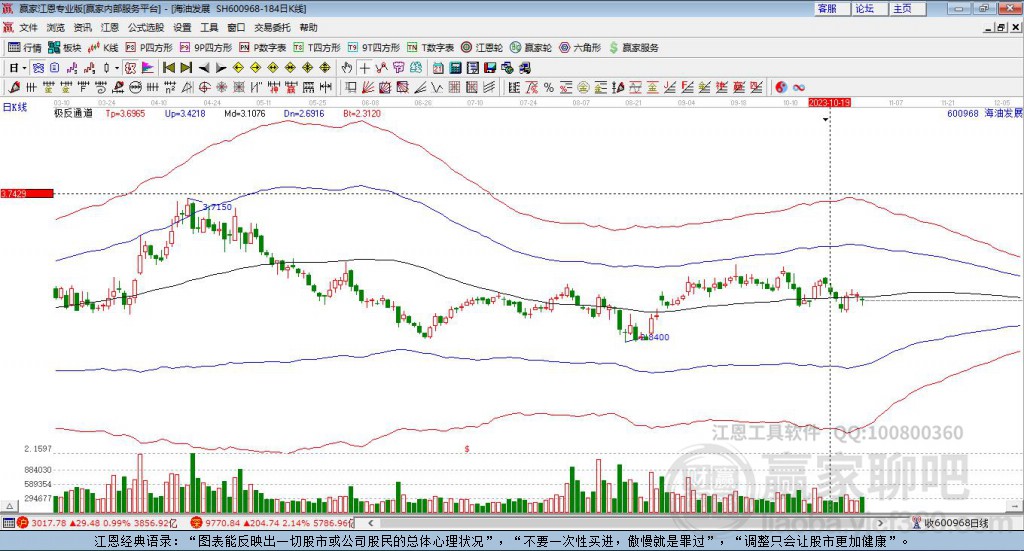Toggle the crosshair cursor tool

pos(364,68)
